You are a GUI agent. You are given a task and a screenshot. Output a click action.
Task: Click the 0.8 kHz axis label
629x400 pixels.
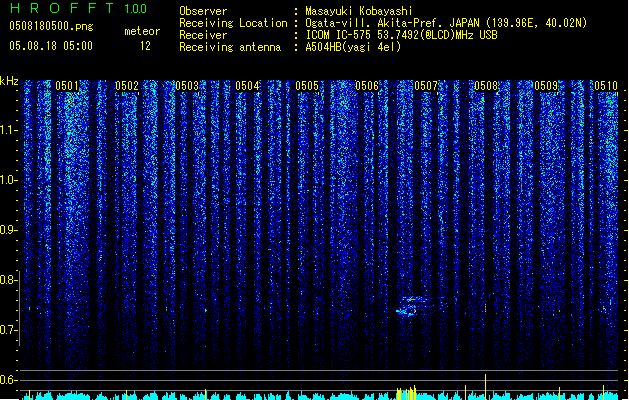point(9,280)
